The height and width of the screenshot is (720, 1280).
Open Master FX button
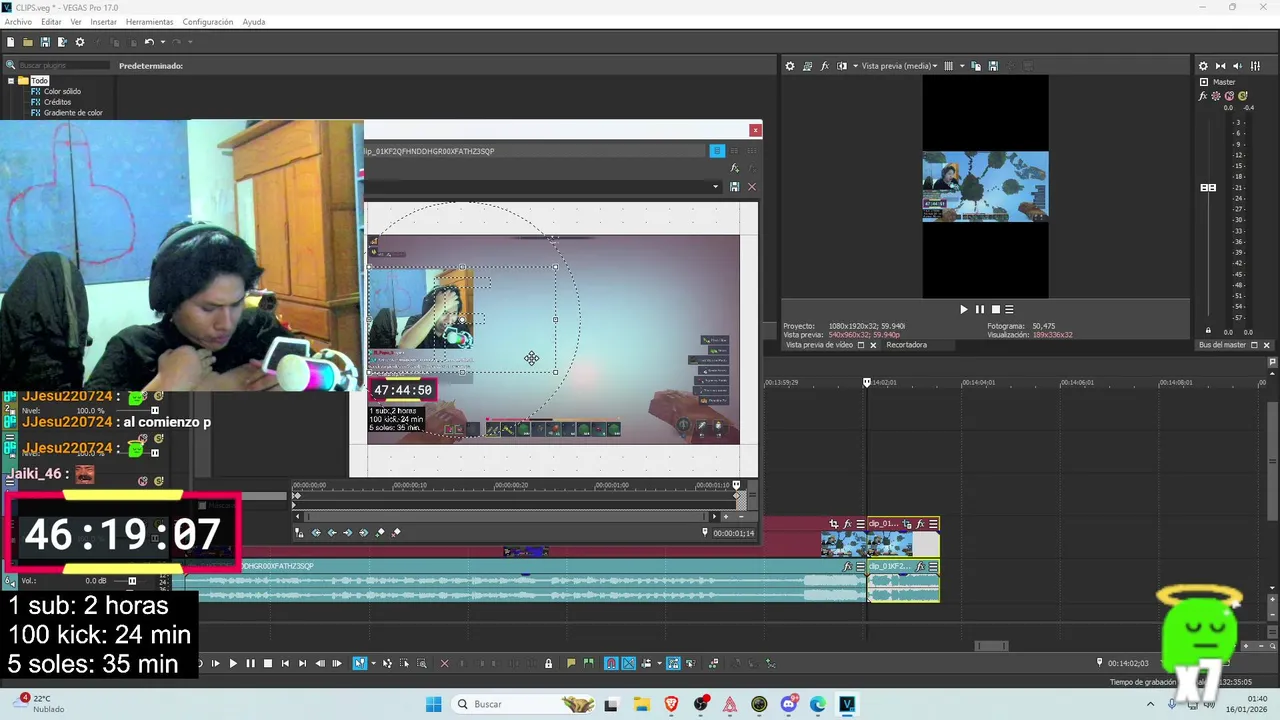click(1204, 97)
